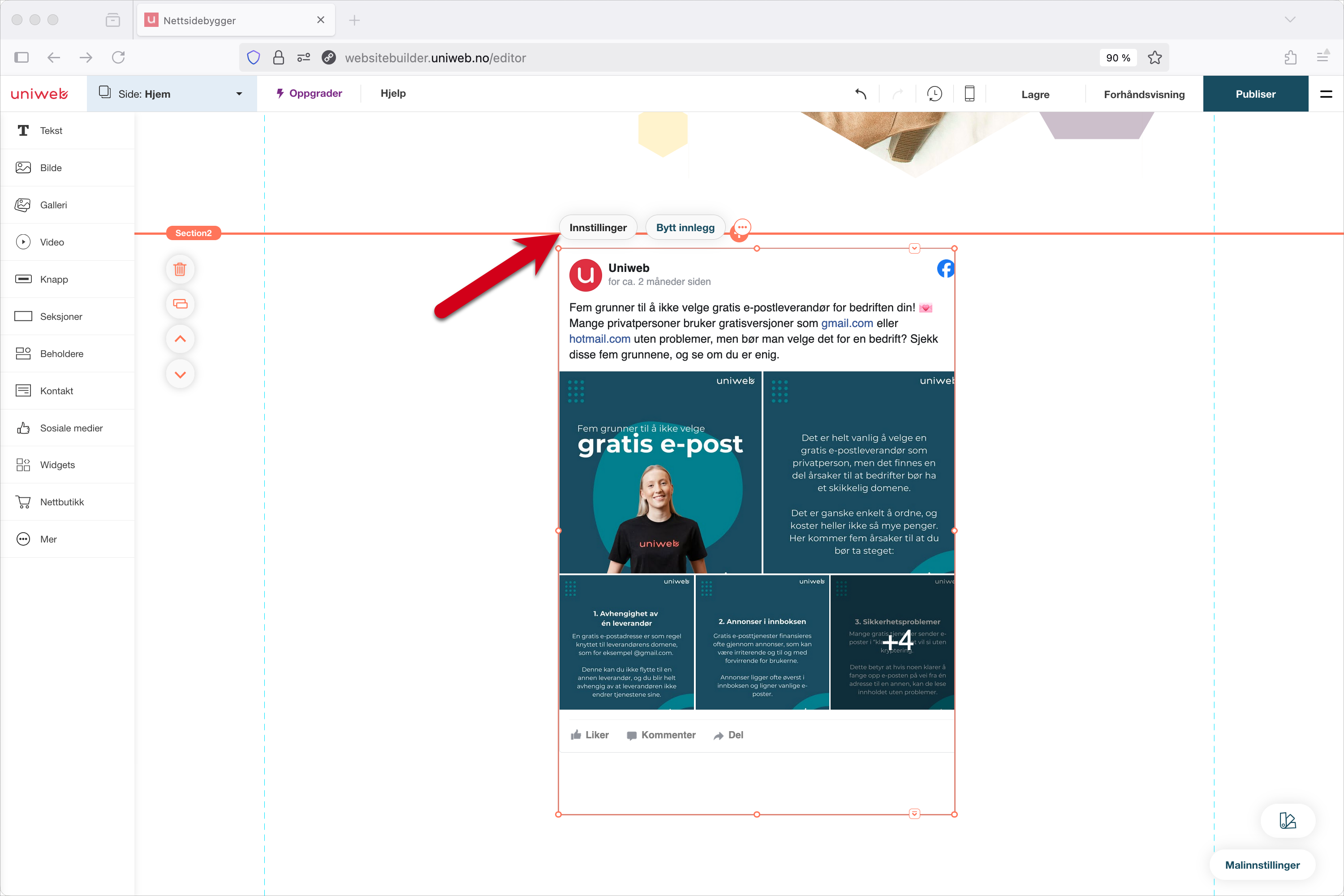Click the hotmail.com link in the post
1344x896 pixels.
[x=599, y=339]
